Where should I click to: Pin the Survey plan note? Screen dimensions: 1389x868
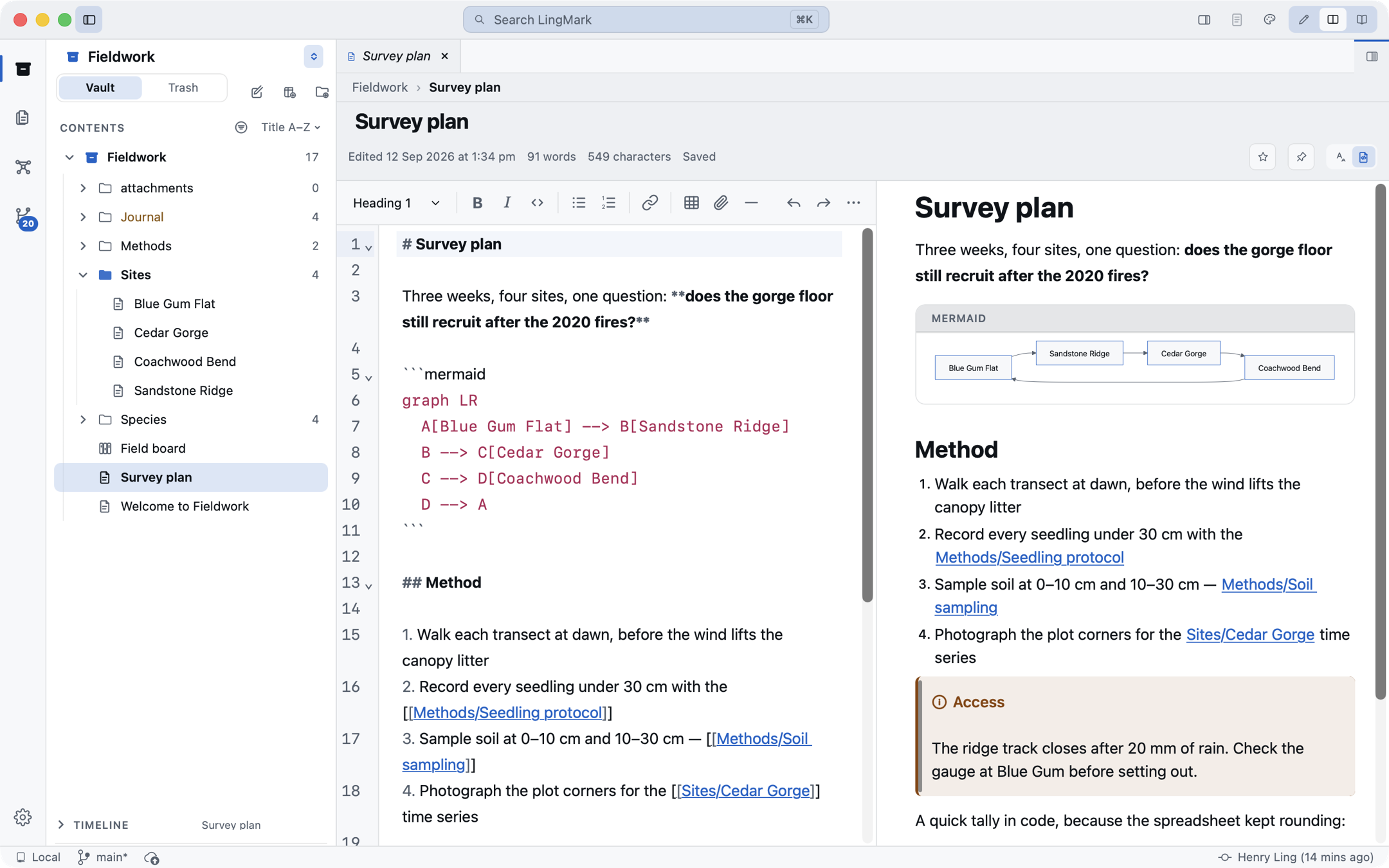click(1302, 157)
